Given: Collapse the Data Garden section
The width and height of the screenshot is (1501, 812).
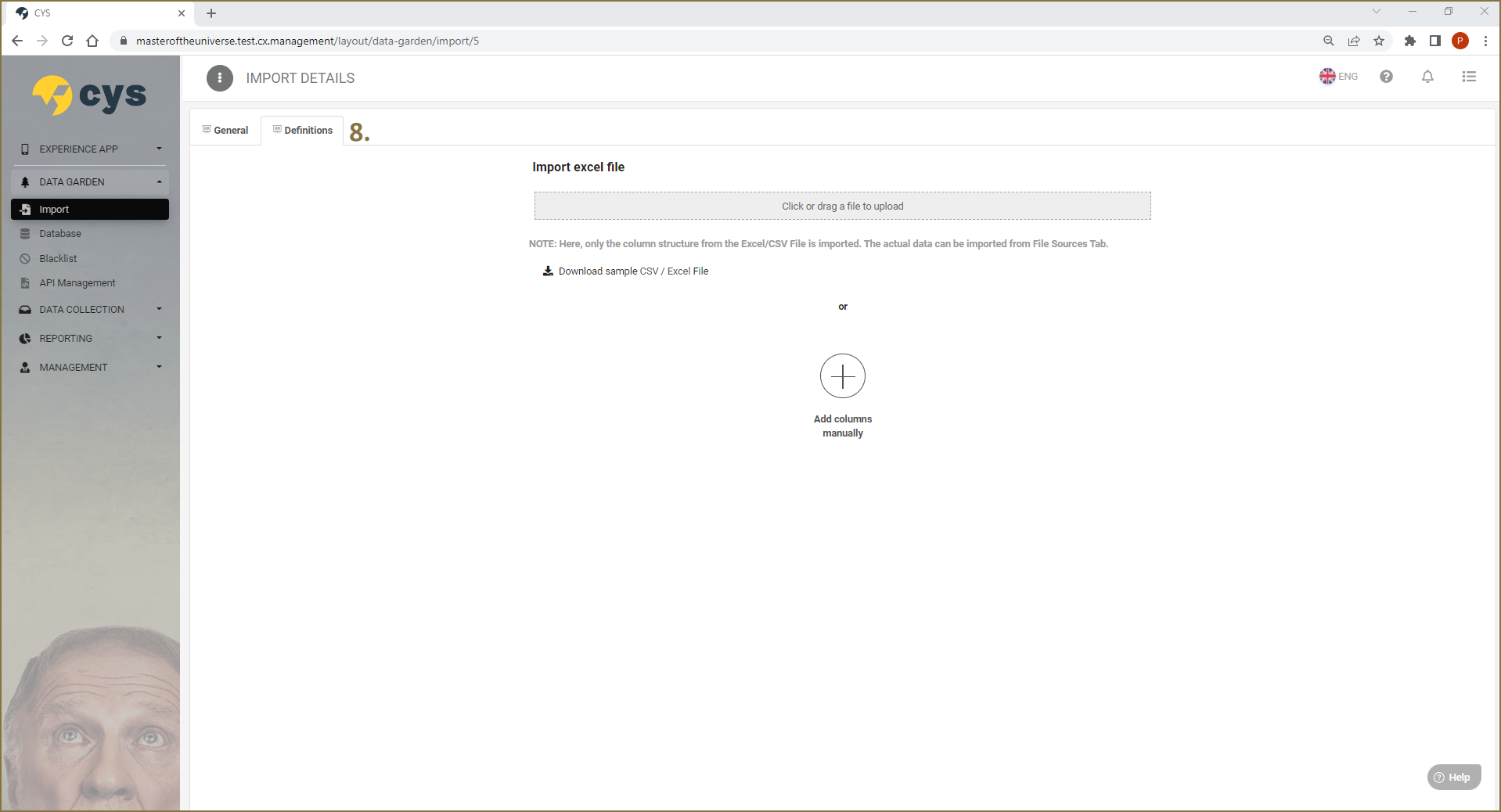Looking at the screenshot, I should click(91, 181).
